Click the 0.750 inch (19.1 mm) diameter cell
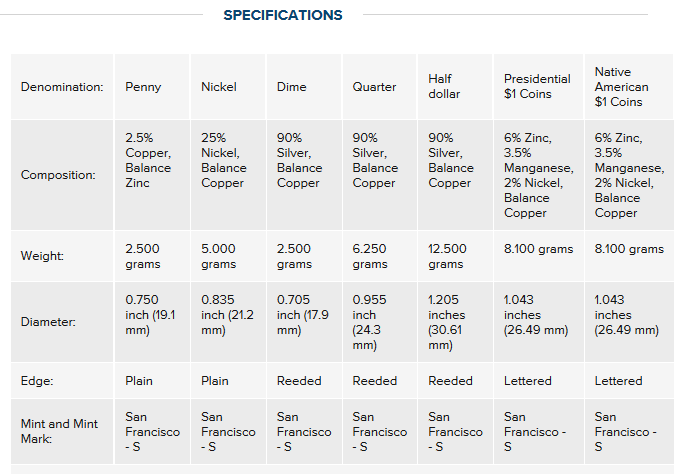Image resolution: width=686 pixels, height=474 pixels. (150, 315)
